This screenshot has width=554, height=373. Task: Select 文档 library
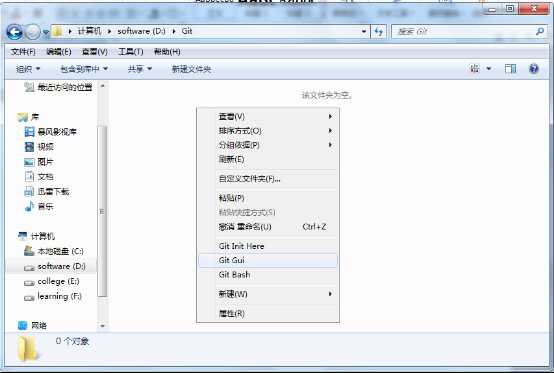39,177
